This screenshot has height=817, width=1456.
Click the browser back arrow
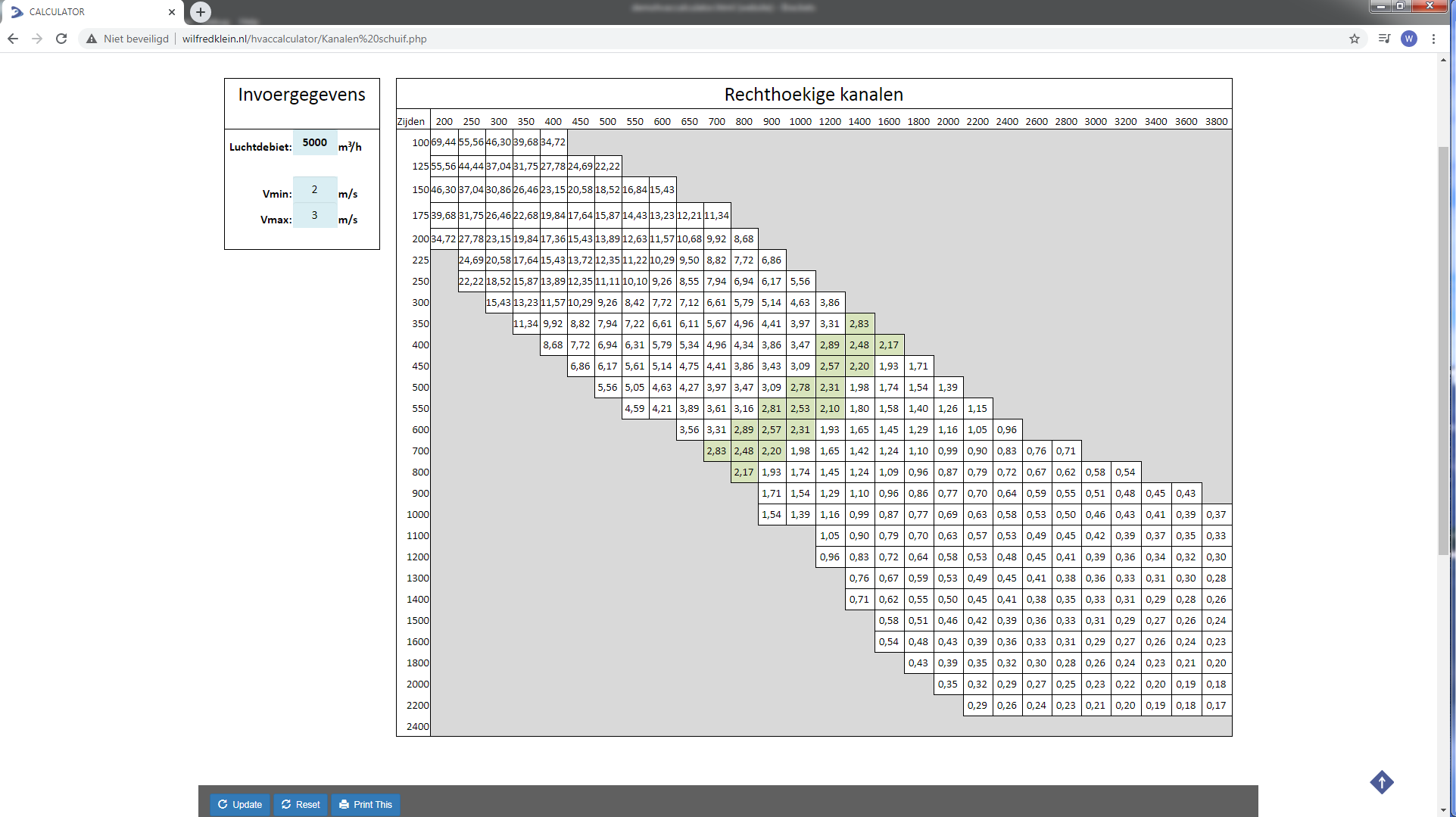point(13,39)
